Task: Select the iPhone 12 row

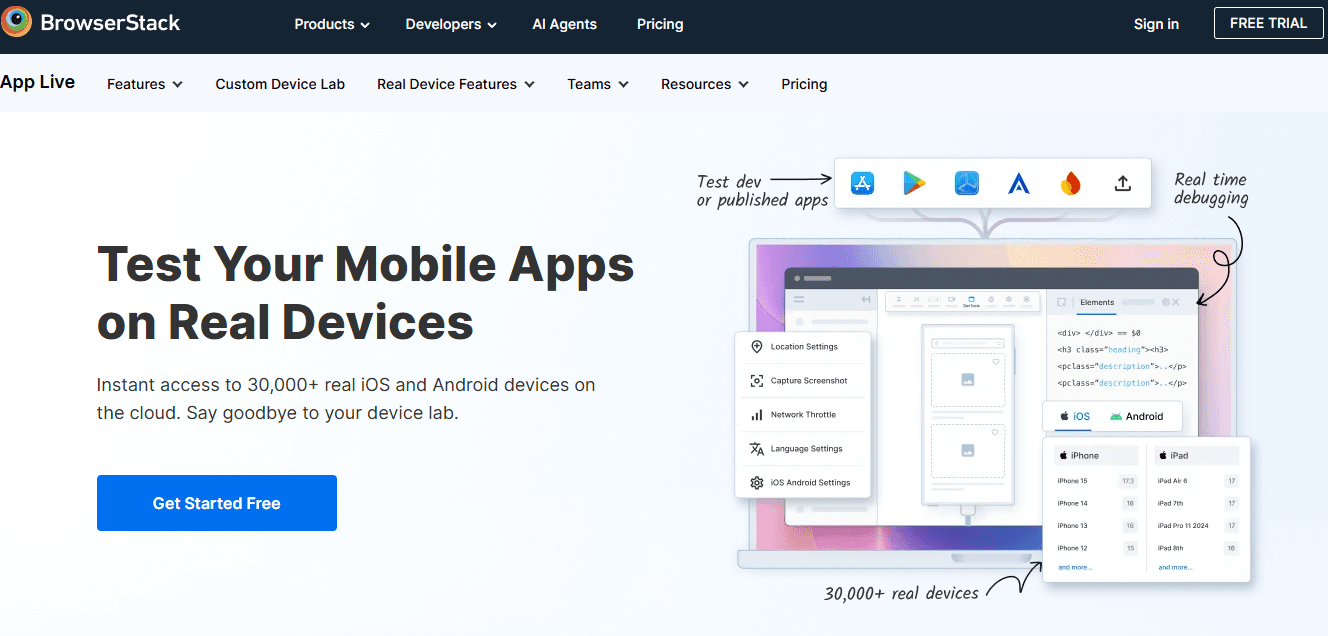Action: [1096, 548]
